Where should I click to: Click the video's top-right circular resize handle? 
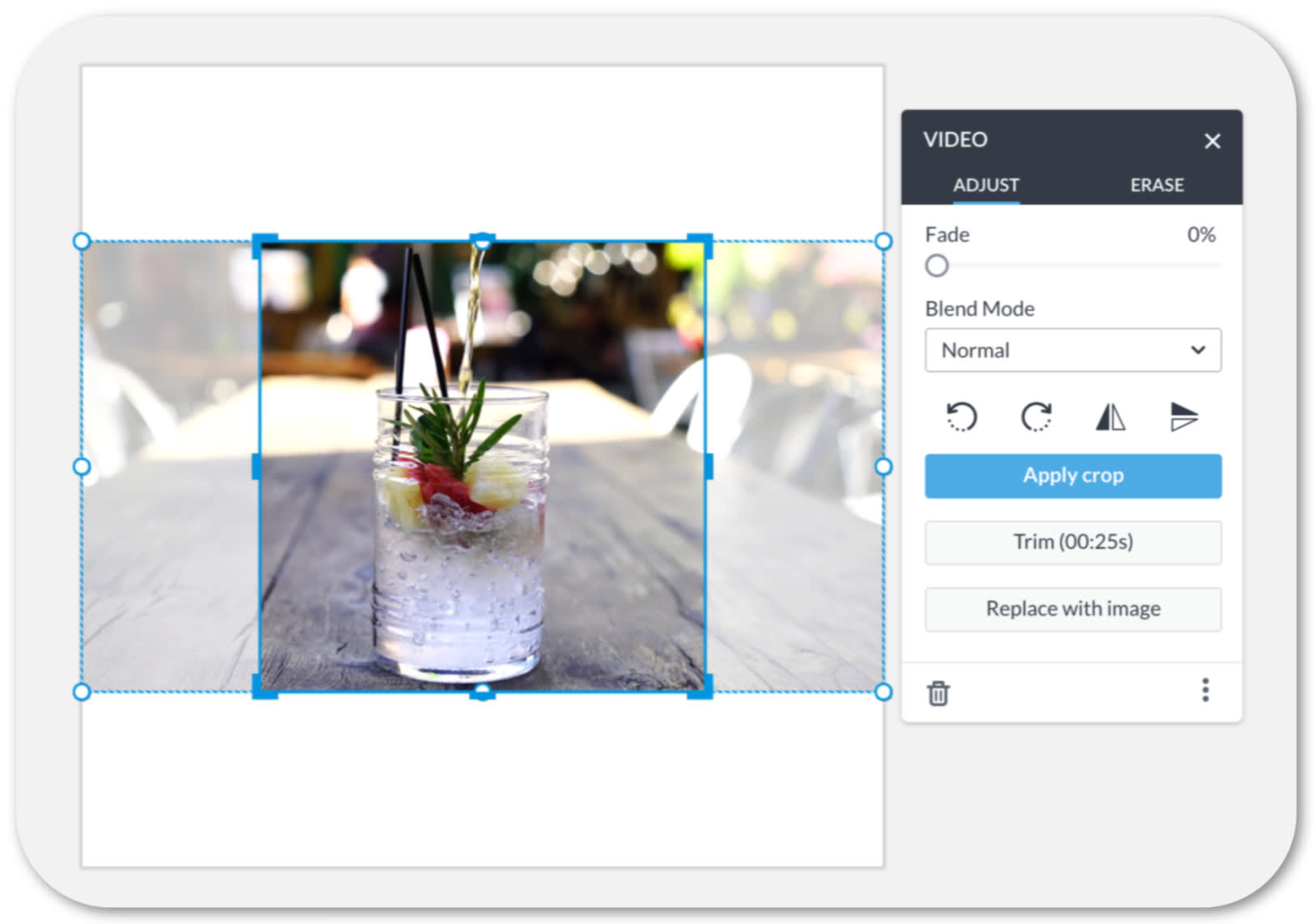tap(884, 241)
